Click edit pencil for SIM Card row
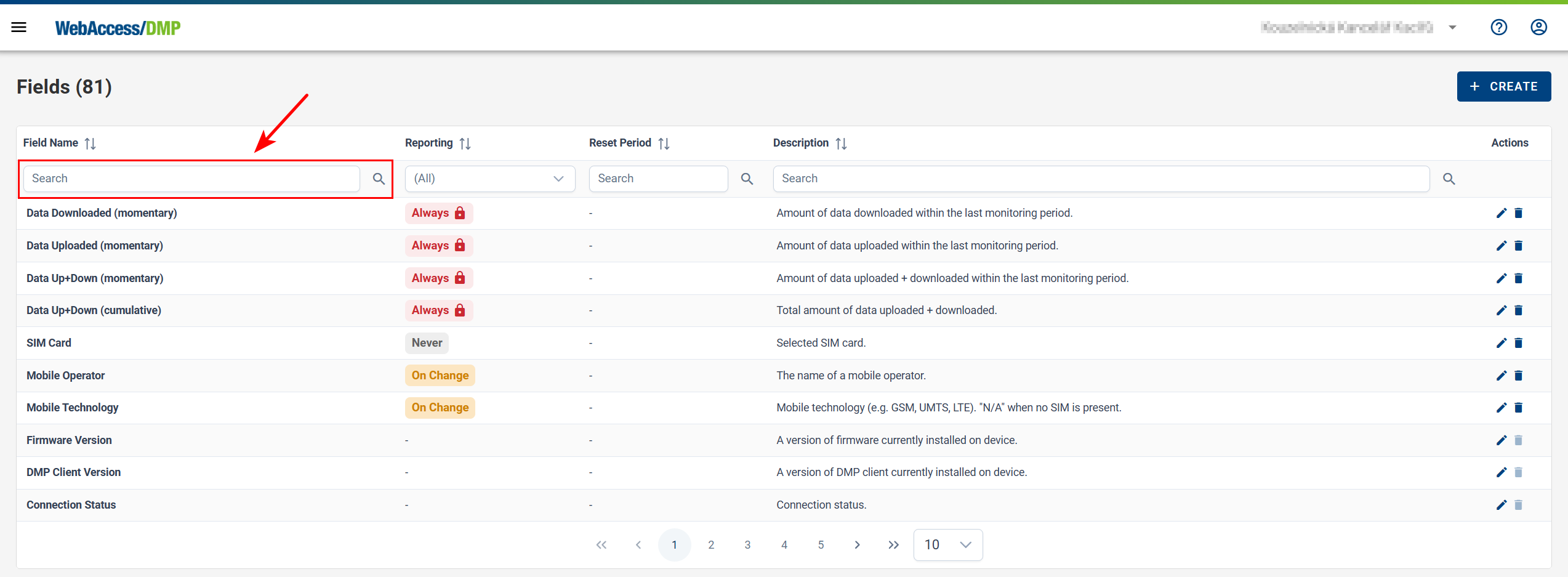The height and width of the screenshot is (577, 1568). pos(1501,343)
